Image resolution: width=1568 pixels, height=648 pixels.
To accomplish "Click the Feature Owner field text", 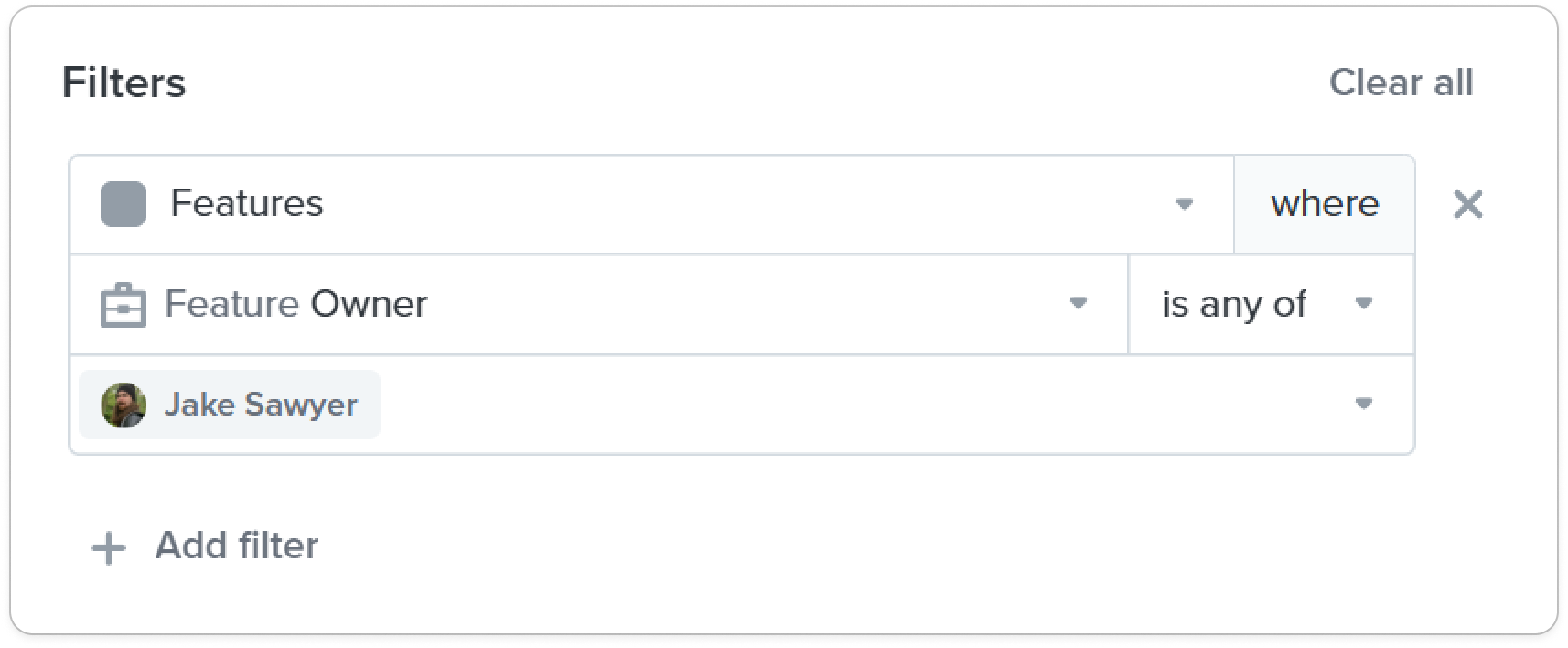I will 295,304.
